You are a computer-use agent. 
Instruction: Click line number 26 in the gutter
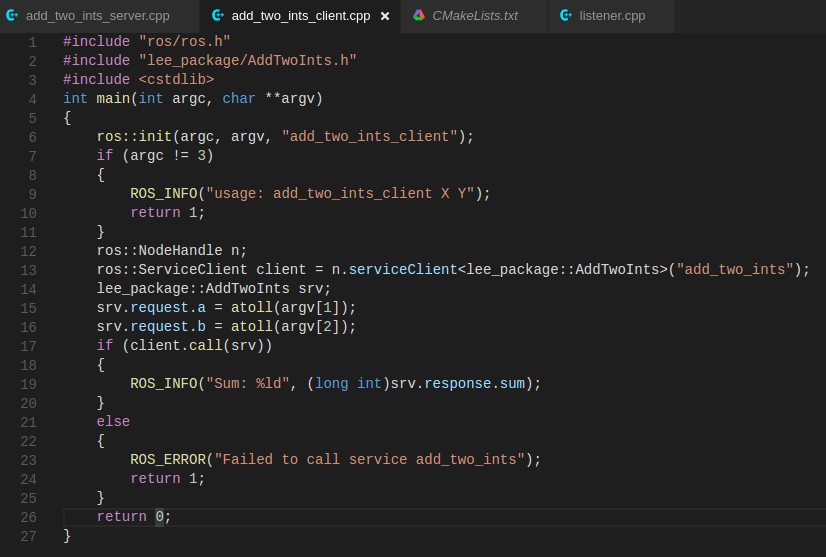tap(28, 517)
